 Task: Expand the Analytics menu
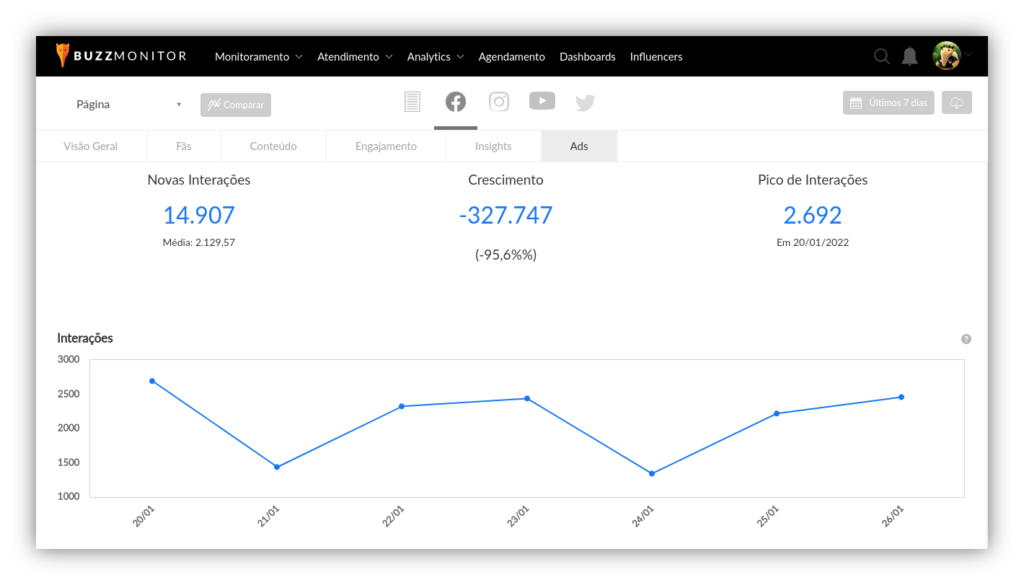point(435,57)
